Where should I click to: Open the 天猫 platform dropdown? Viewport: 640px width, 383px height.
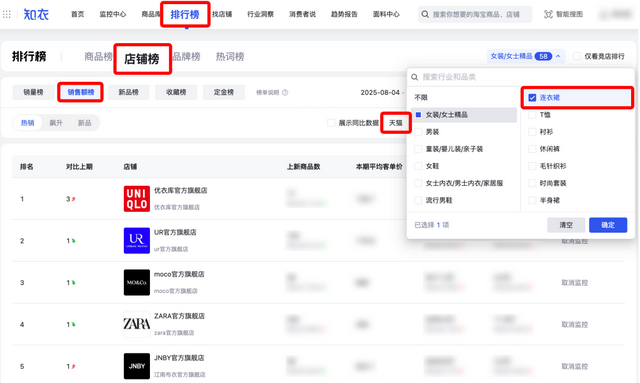pos(396,123)
